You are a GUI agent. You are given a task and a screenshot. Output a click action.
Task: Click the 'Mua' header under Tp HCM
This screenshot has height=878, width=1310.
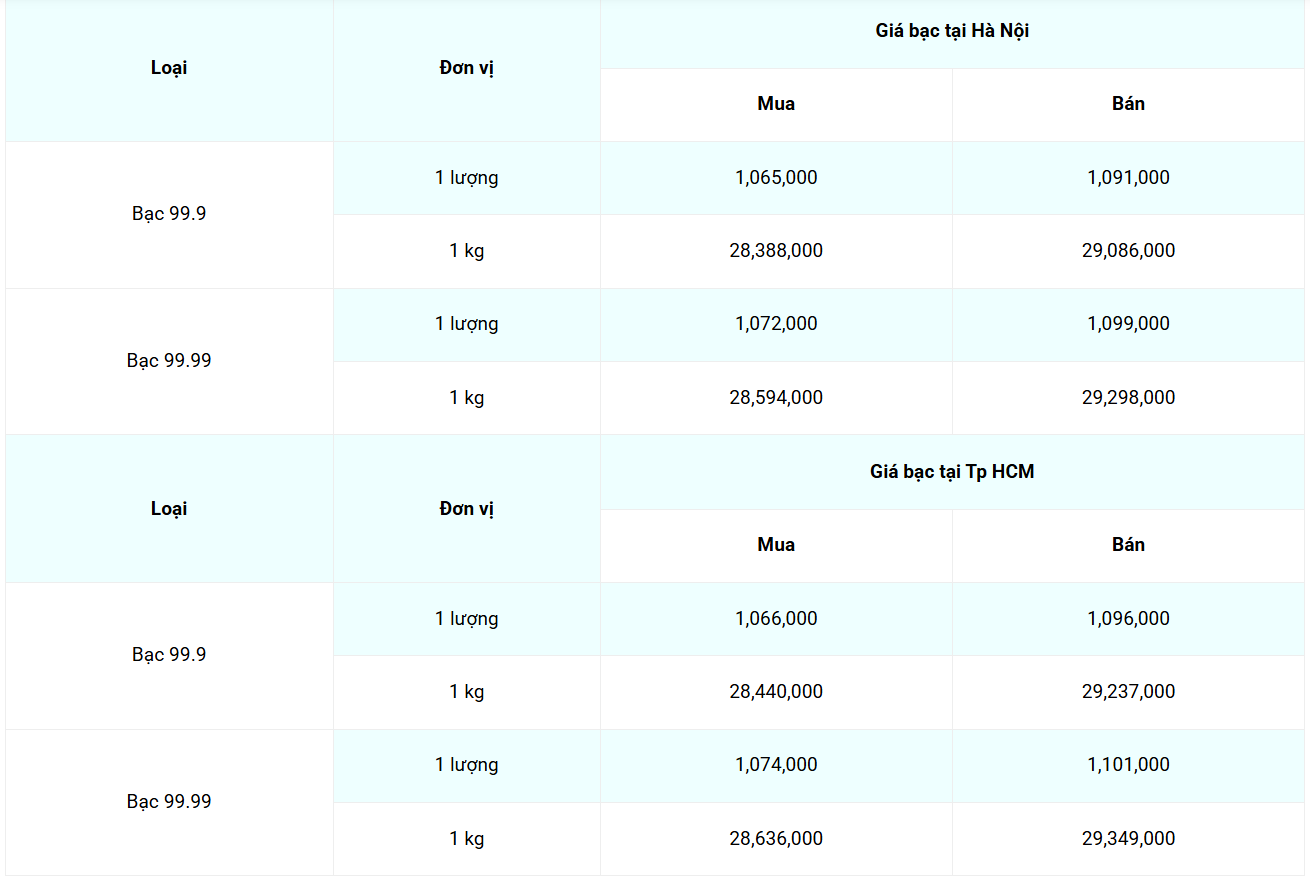[x=776, y=545]
